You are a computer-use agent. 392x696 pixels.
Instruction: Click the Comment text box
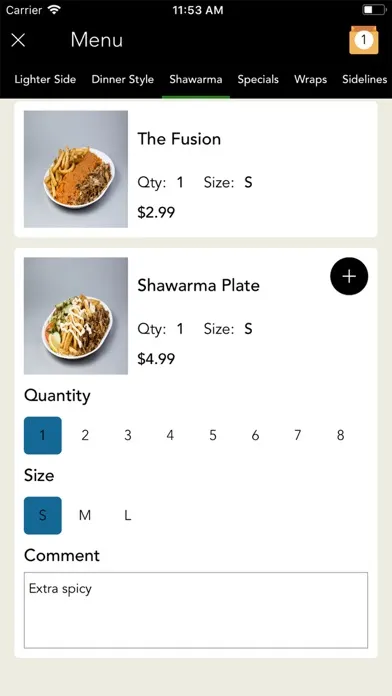[196, 610]
